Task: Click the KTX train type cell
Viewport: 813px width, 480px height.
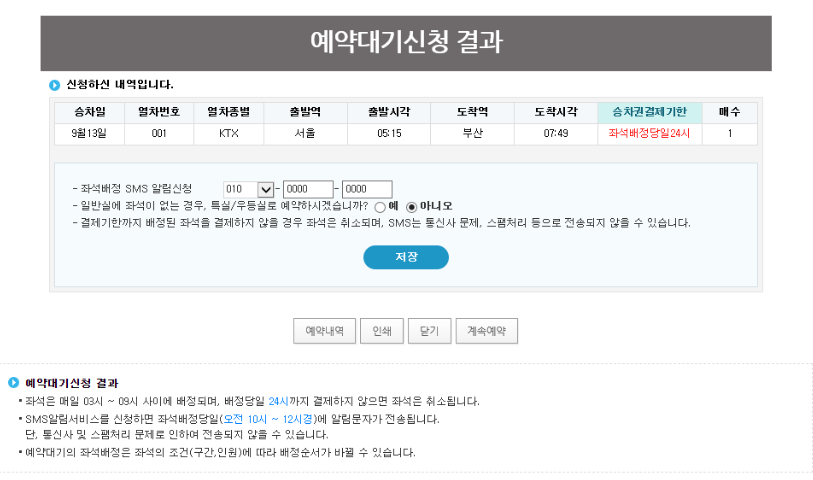Action: (x=229, y=134)
